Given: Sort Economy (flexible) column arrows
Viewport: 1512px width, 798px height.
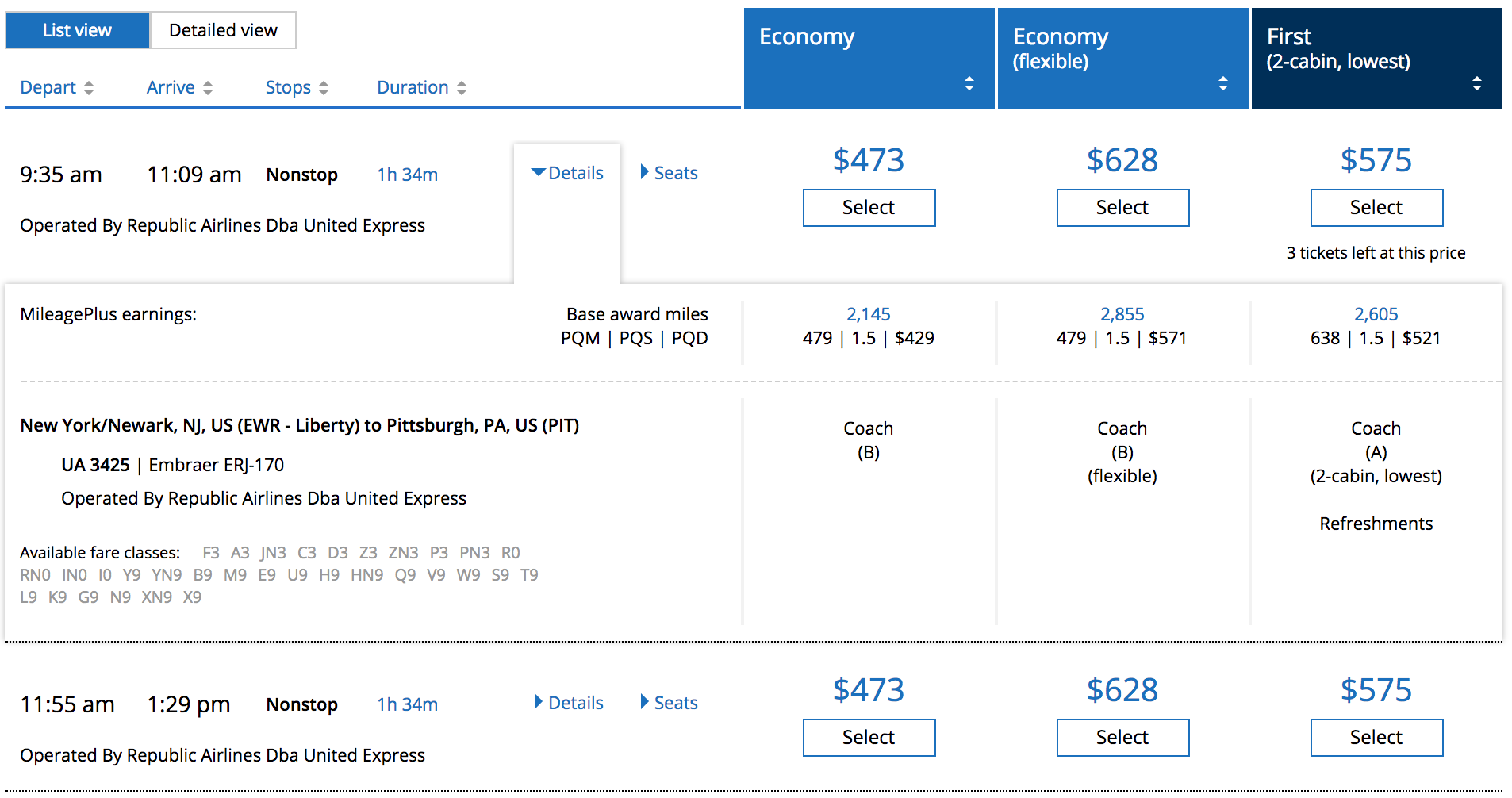Looking at the screenshot, I should (x=1222, y=83).
